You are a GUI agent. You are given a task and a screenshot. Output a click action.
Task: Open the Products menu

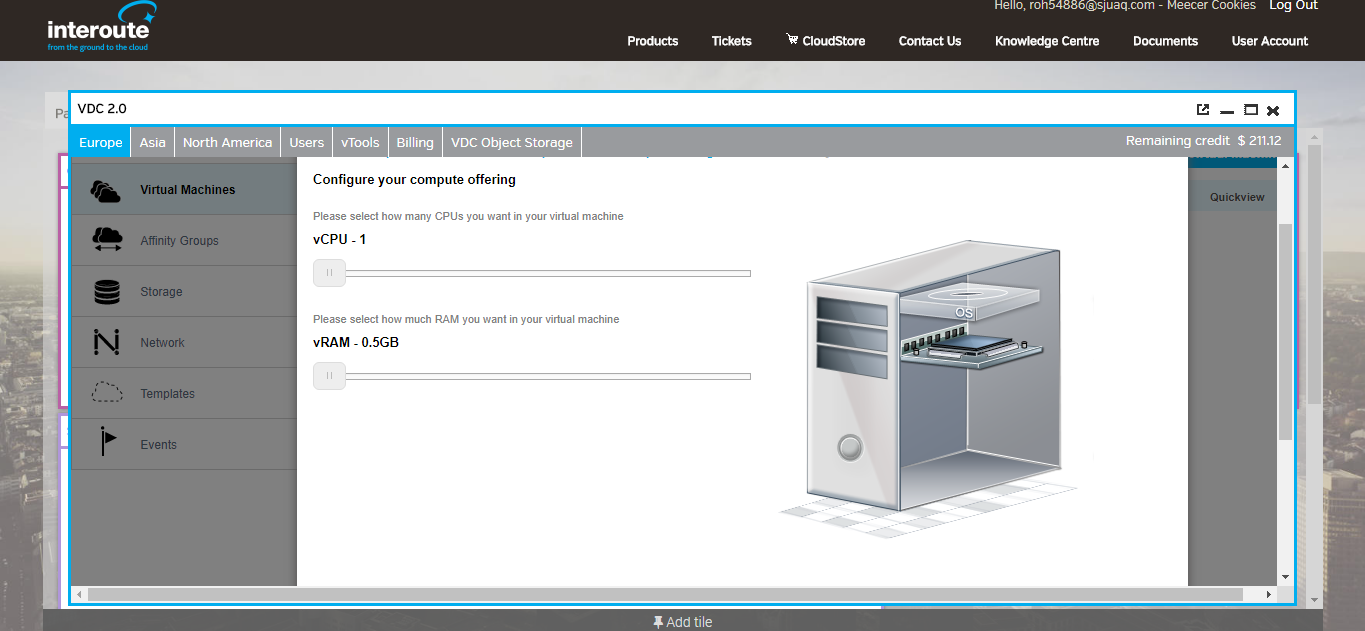[x=653, y=41]
